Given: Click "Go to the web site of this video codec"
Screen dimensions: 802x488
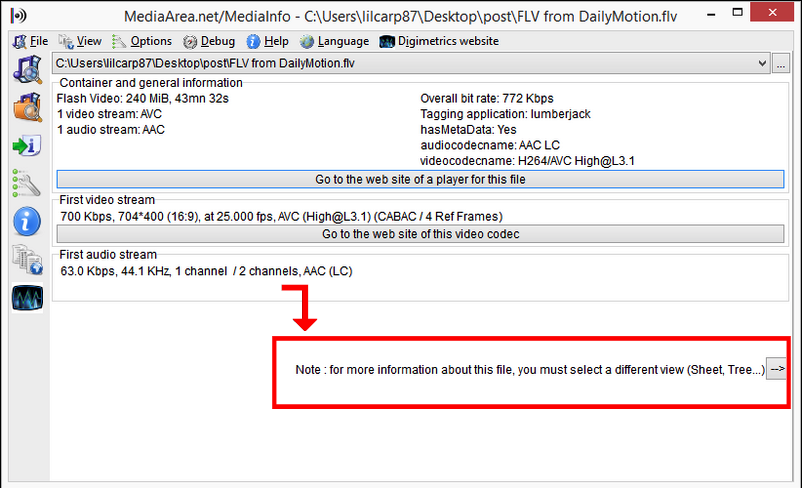Looking at the screenshot, I should pyautogui.click(x=420, y=234).
